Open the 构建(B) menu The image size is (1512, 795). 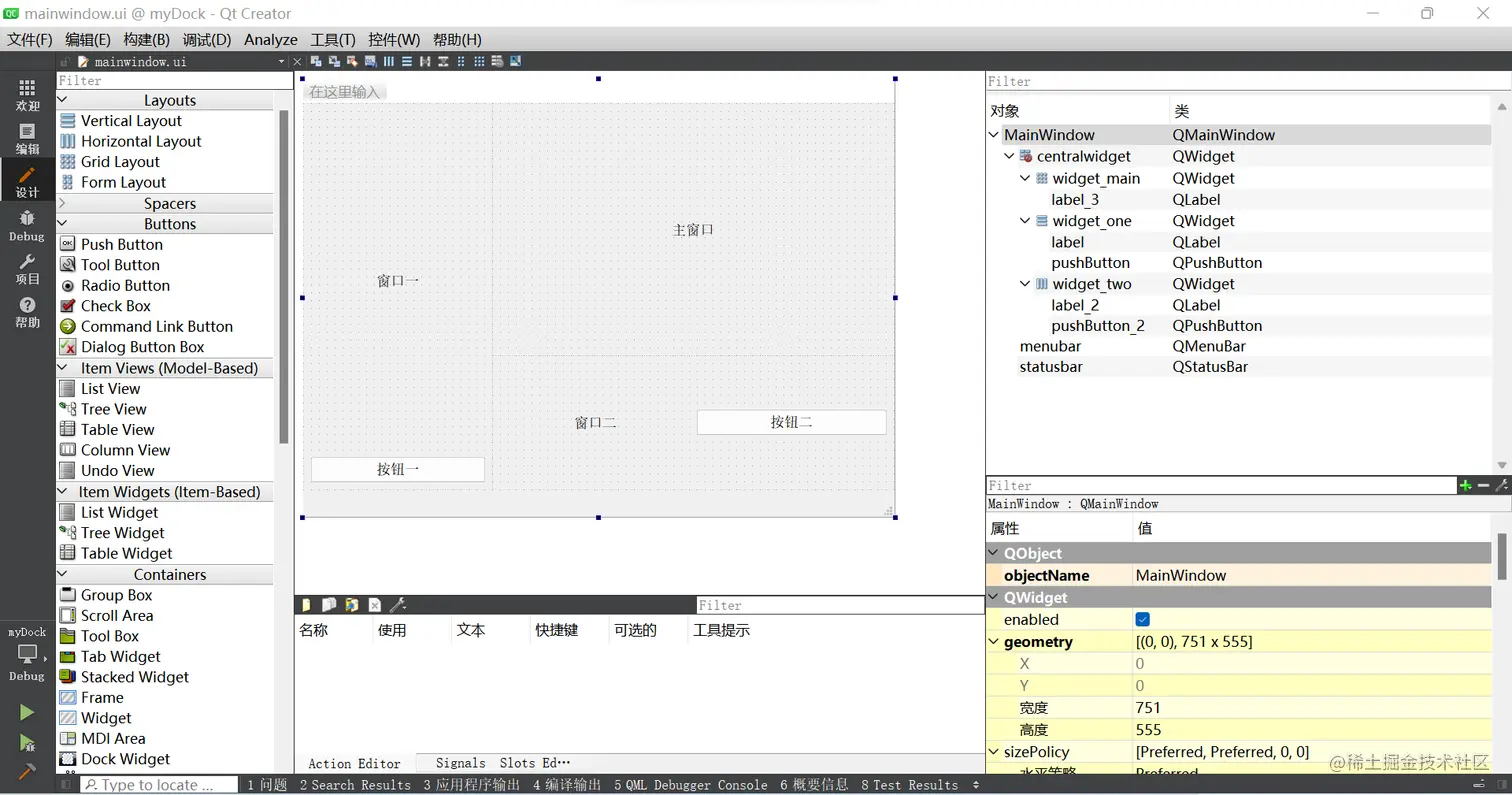146,40
